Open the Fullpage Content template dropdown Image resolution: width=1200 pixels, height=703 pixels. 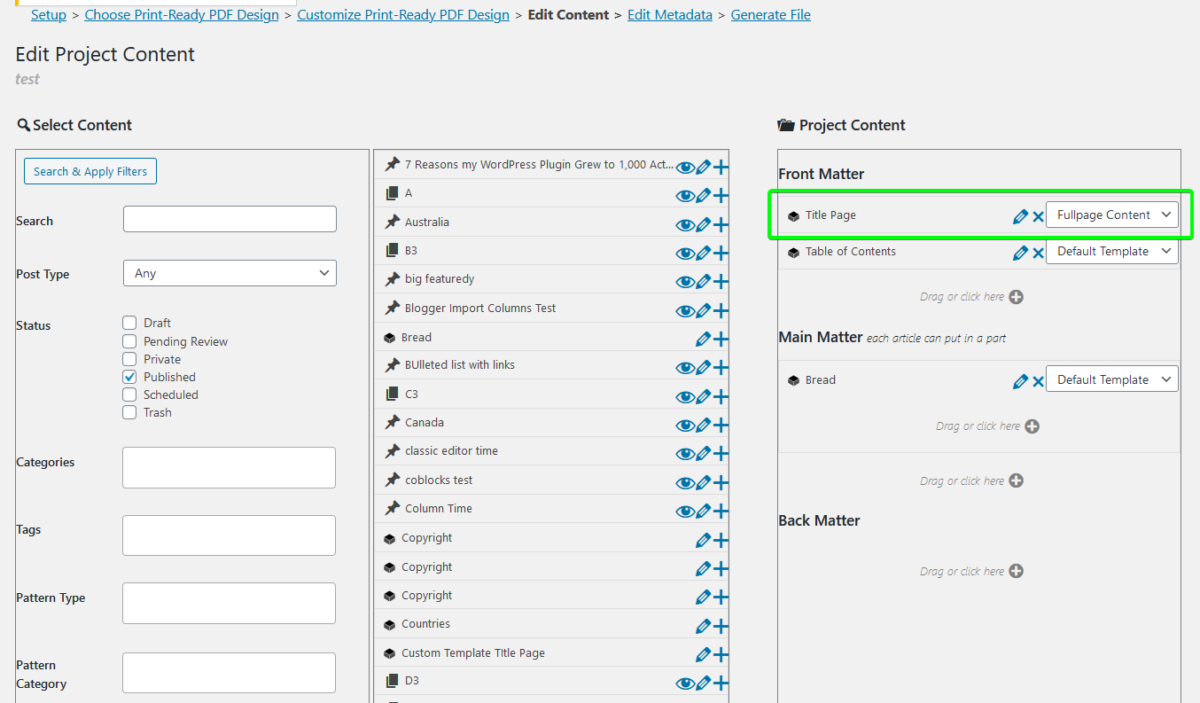[x=1112, y=214]
